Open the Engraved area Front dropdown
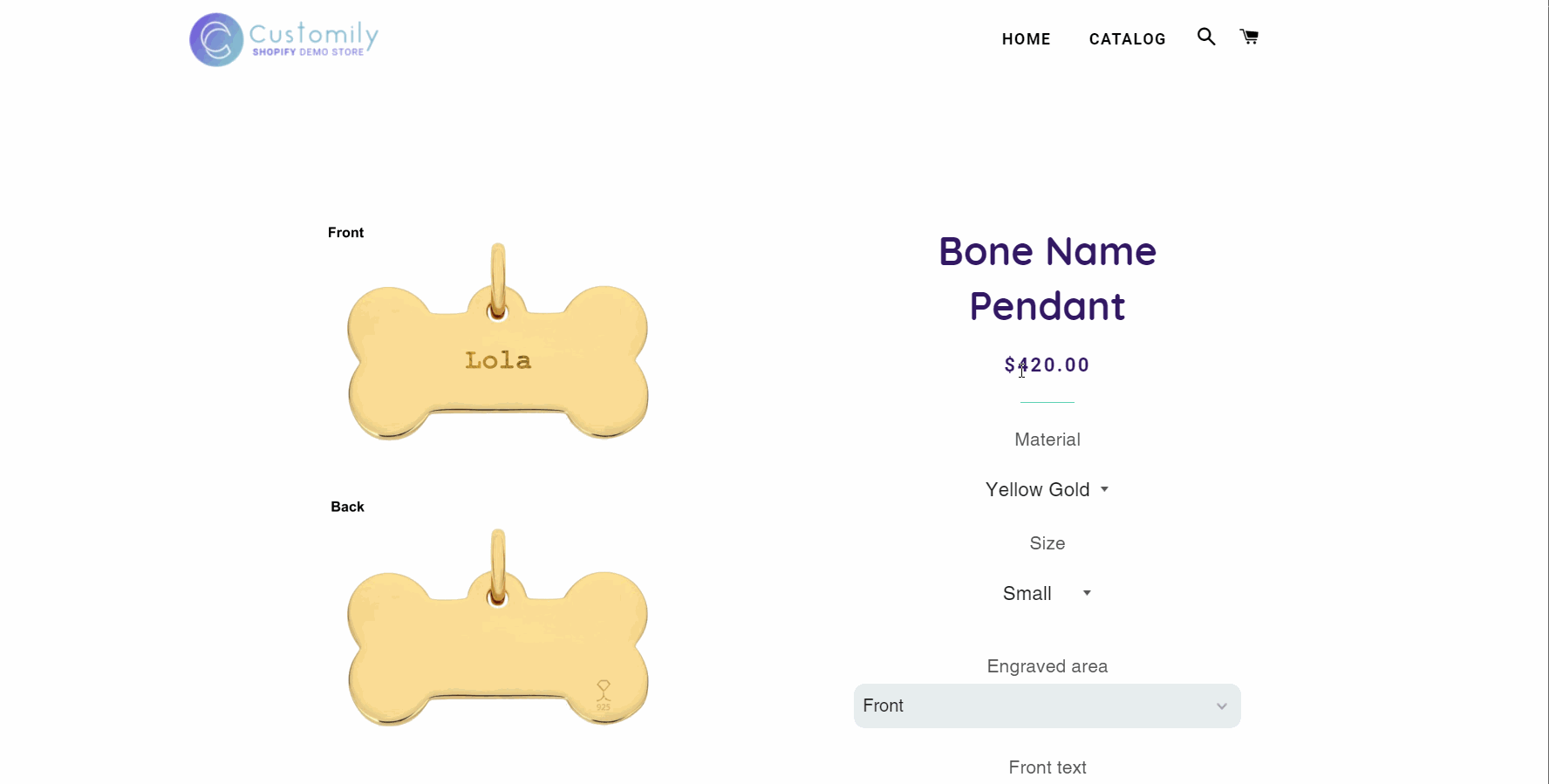Viewport: 1549px width, 784px height. pyautogui.click(x=1047, y=706)
